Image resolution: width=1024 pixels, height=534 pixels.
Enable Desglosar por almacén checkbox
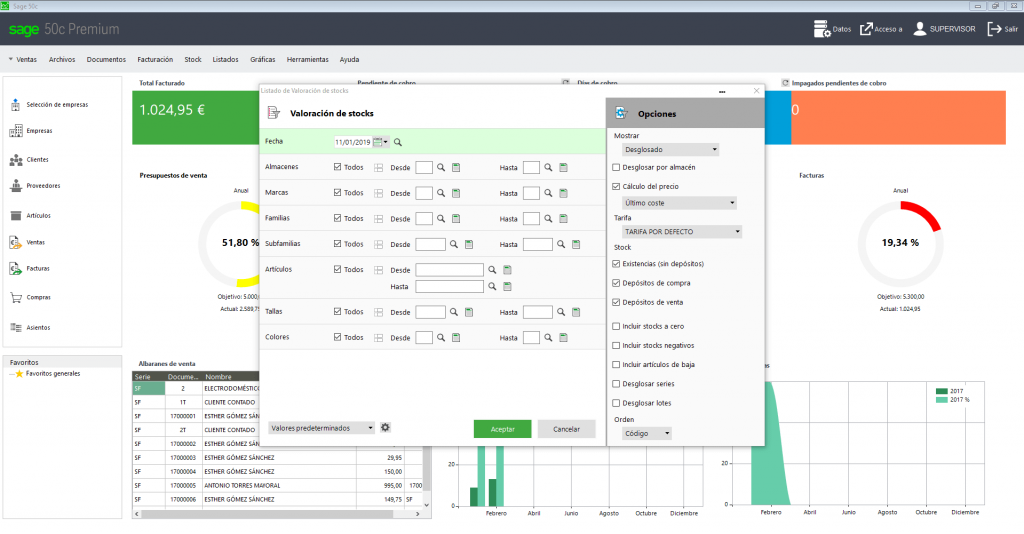coord(616,167)
